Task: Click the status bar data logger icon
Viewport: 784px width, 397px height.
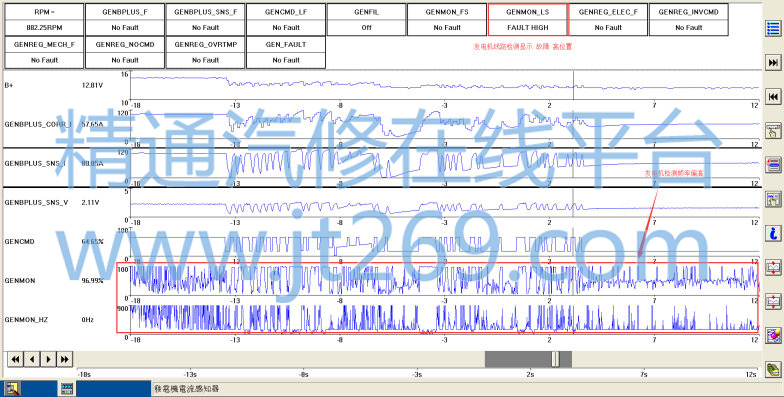Action: [x=12, y=388]
